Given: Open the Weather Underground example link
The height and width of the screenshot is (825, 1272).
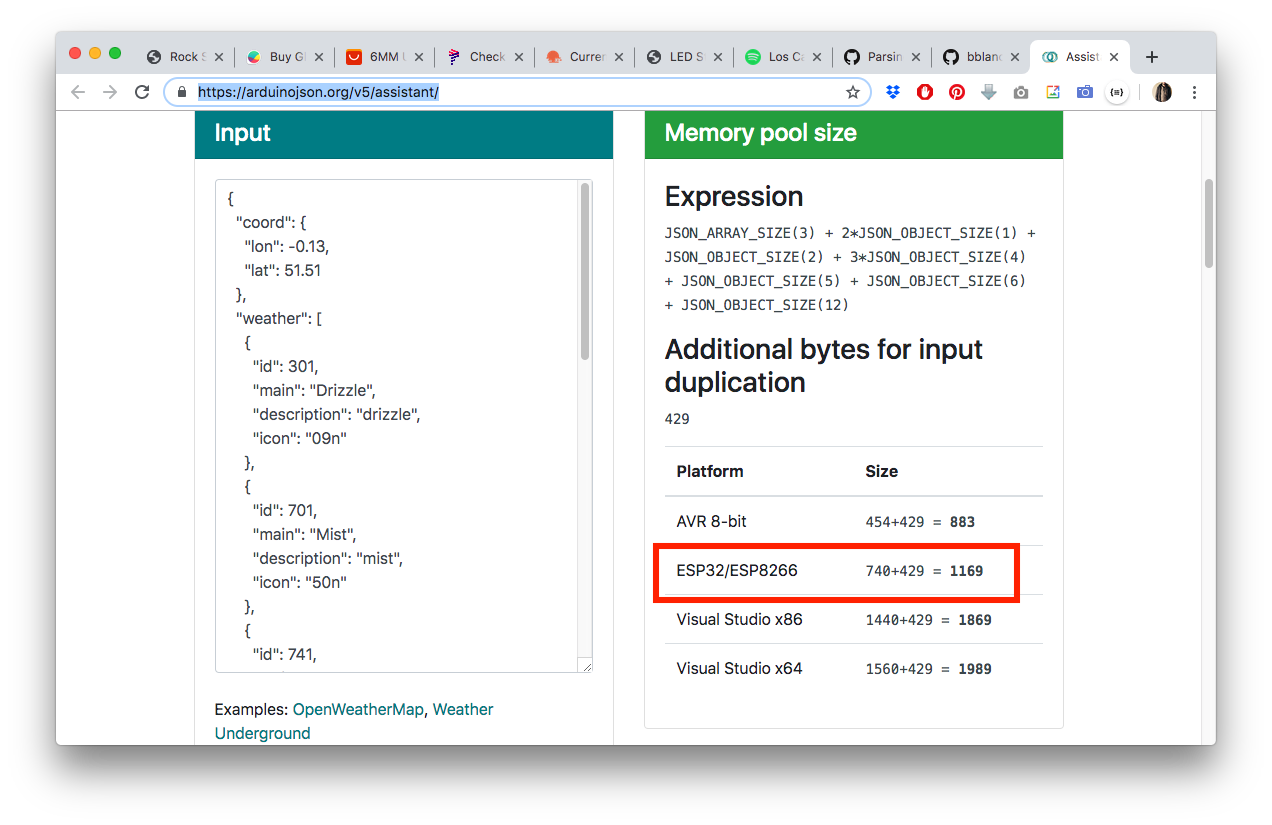Looking at the screenshot, I should tap(262, 733).
